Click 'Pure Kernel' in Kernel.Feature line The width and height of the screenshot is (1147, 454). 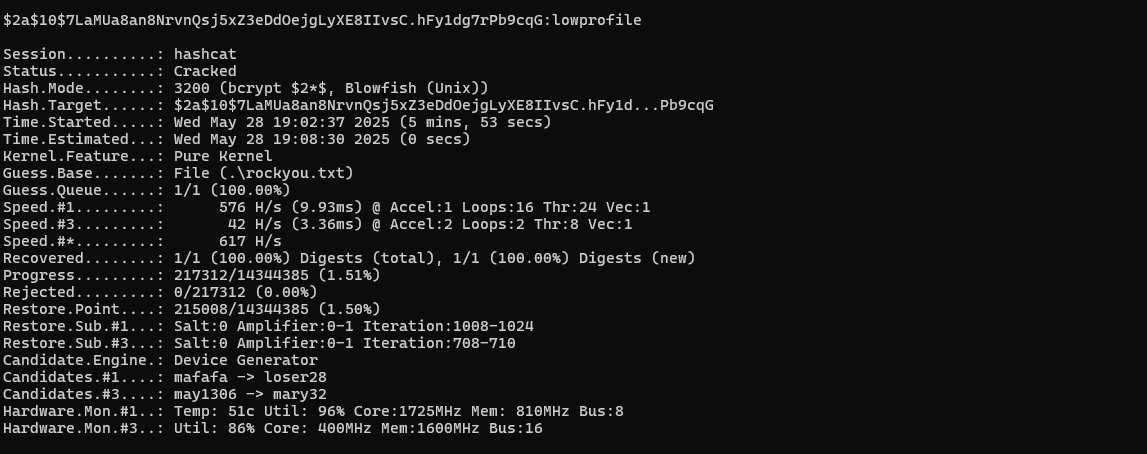(223, 156)
